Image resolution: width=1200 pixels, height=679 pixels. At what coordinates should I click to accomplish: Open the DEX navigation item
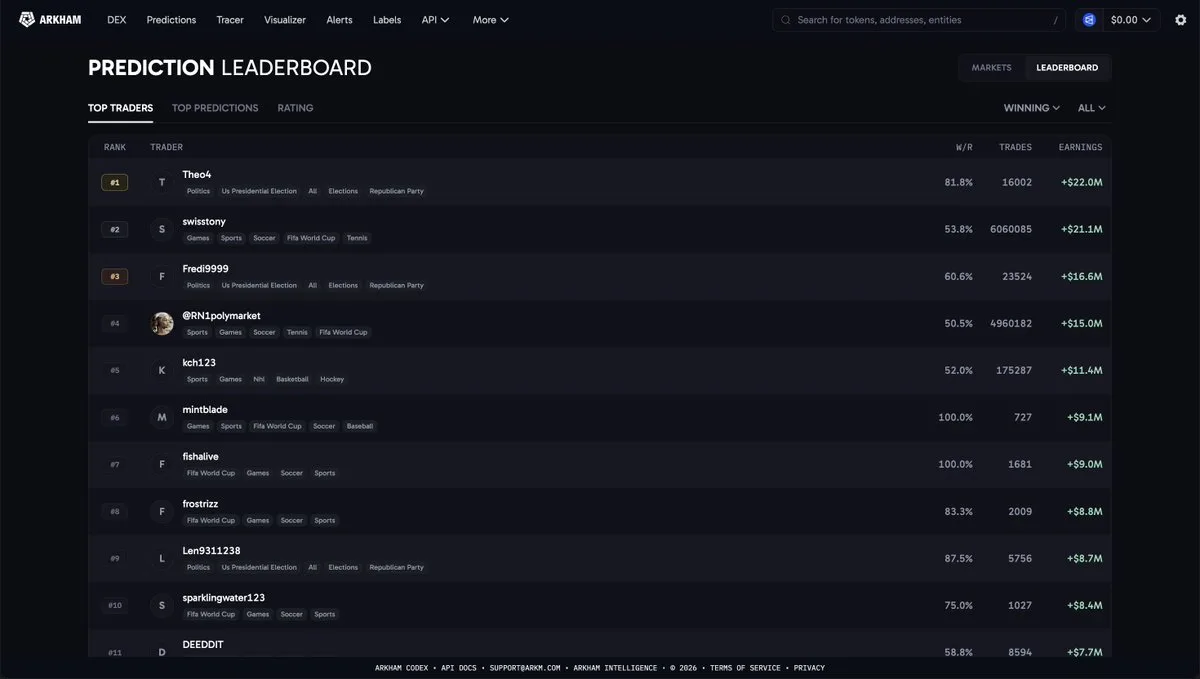pyautogui.click(x=117, y=20)
